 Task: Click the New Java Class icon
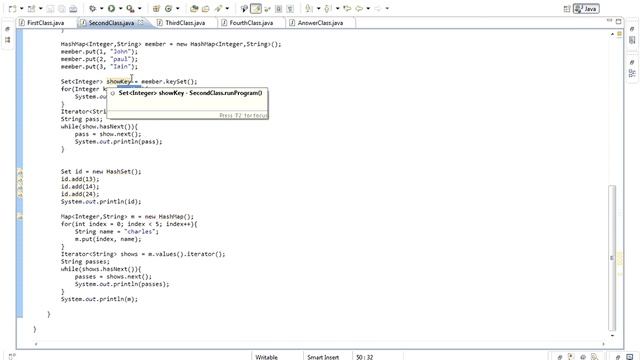coord(169,9)
